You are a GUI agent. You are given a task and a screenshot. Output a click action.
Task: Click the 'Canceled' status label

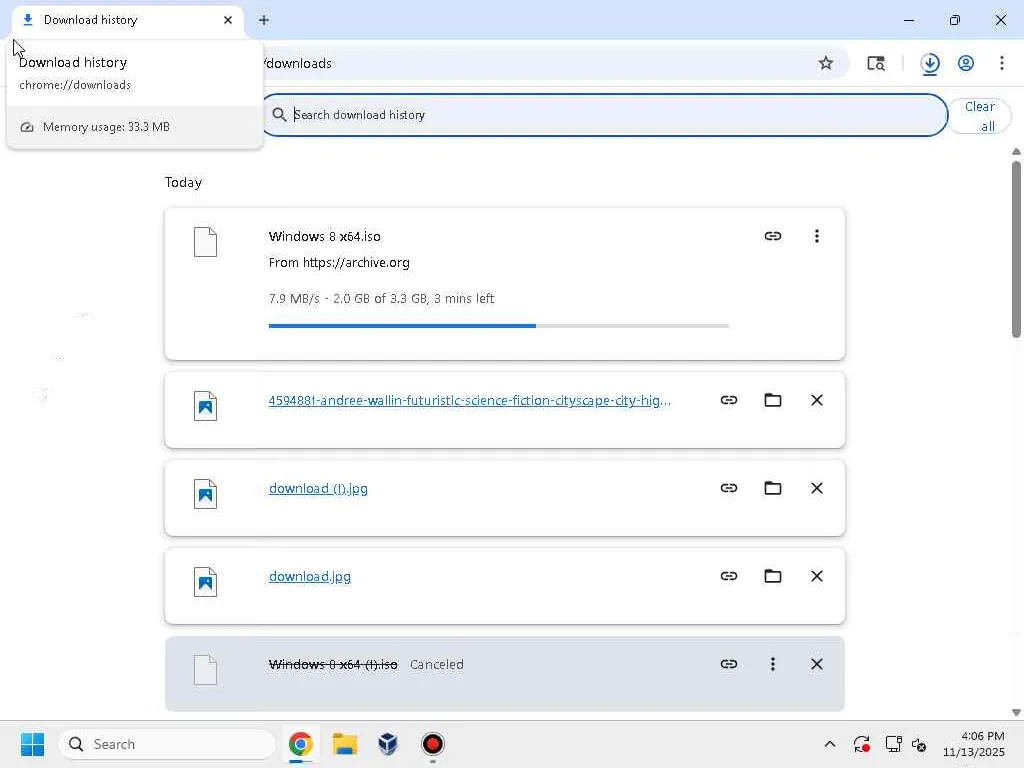coord(437,664)
